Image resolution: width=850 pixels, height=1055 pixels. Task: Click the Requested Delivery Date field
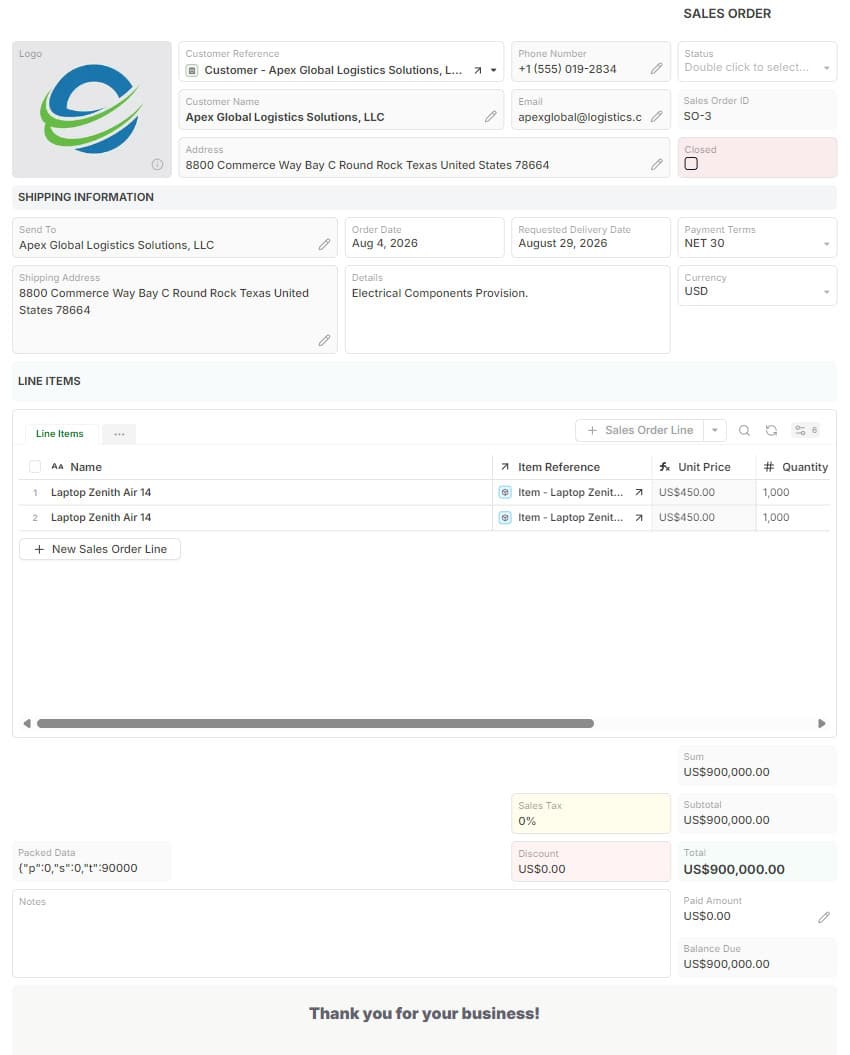pos(590,238)
